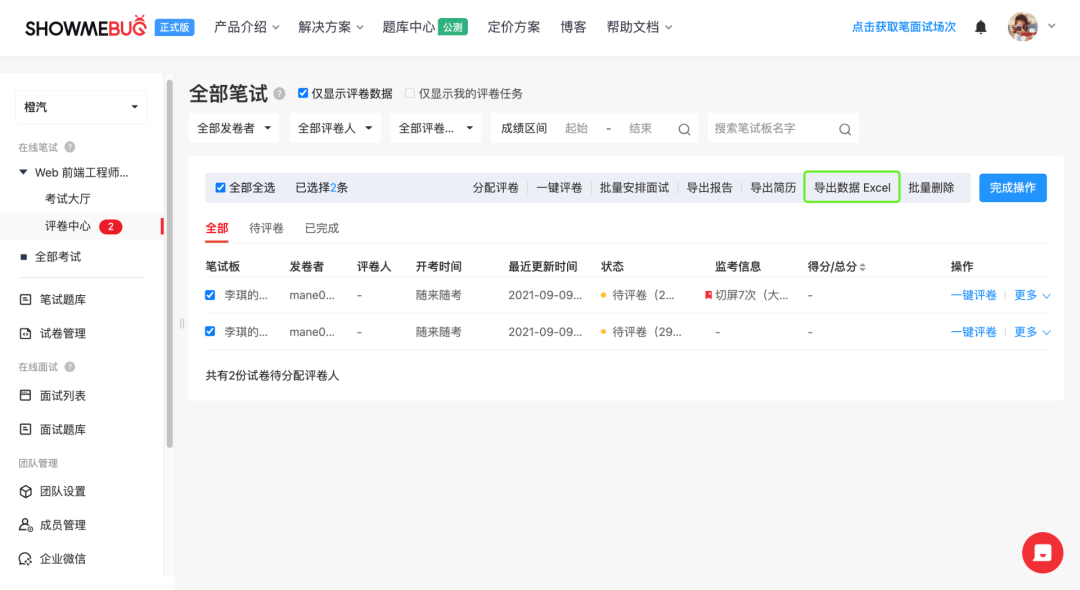Click the 完成操作 button
Image resolution: width=1080 pixels, height=590 pixels.
[1012, 188]
